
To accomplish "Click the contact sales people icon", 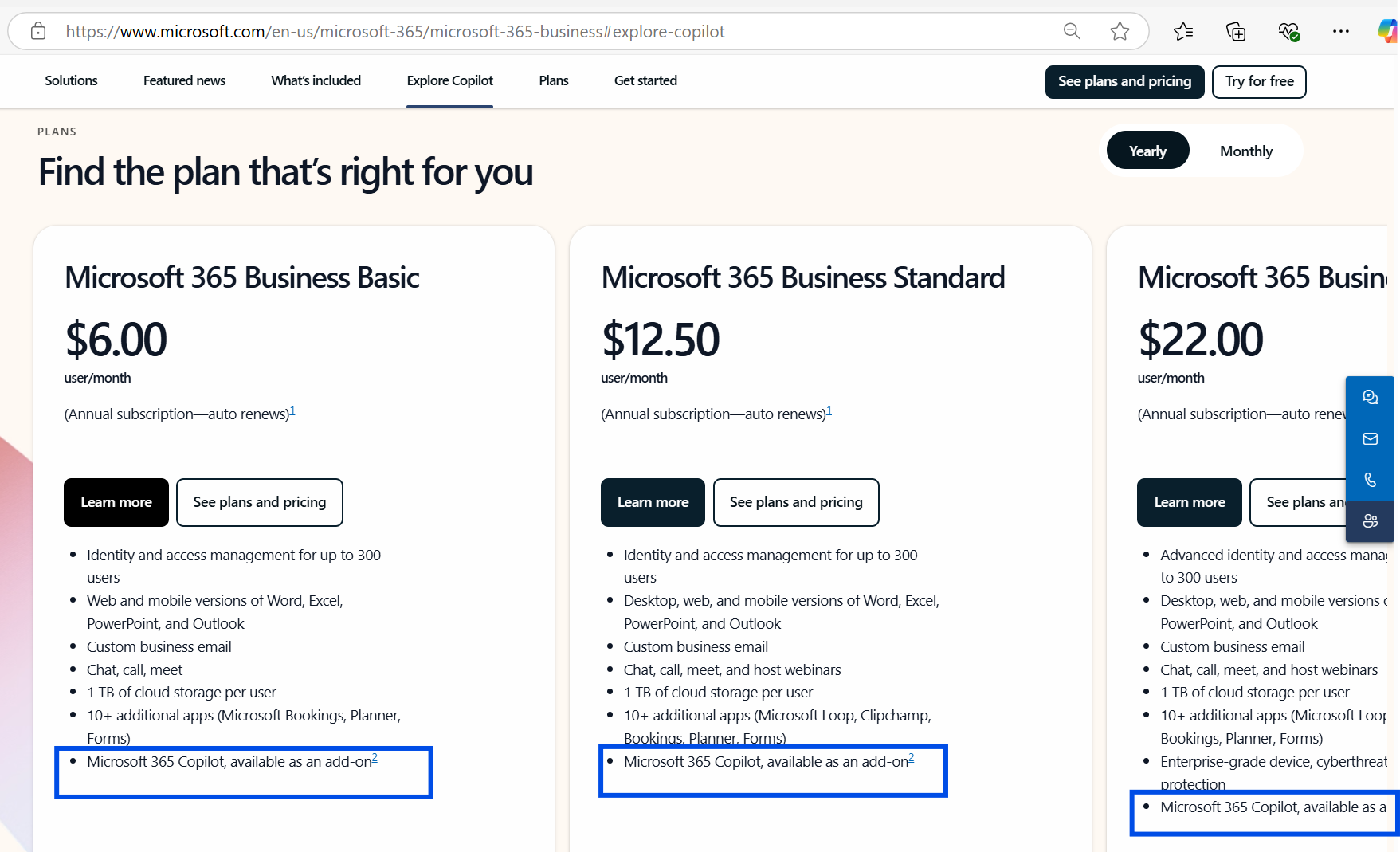I will [1370, 521].
